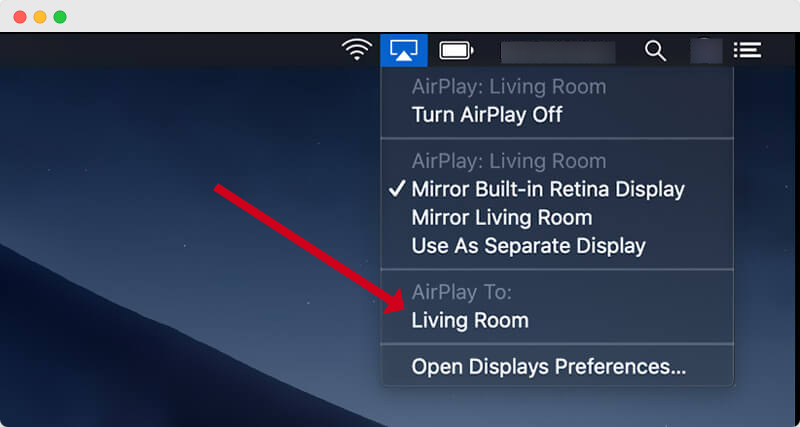This screenshot has height=427, width=800.
Task: Open the battery status icon
Action: click(456, 51)
